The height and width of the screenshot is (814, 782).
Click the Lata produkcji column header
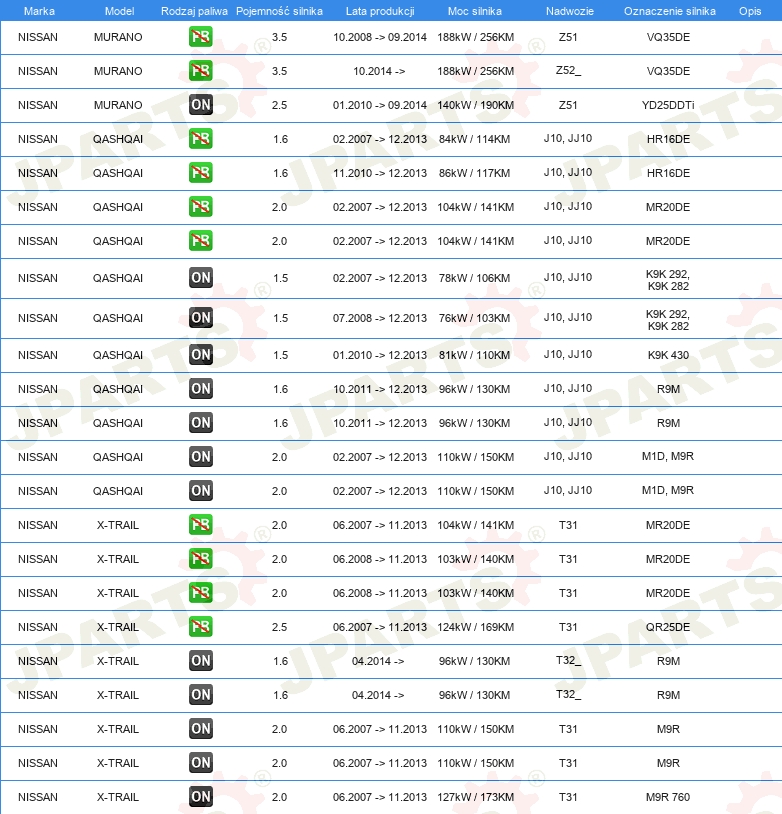(x=380, y=11)
